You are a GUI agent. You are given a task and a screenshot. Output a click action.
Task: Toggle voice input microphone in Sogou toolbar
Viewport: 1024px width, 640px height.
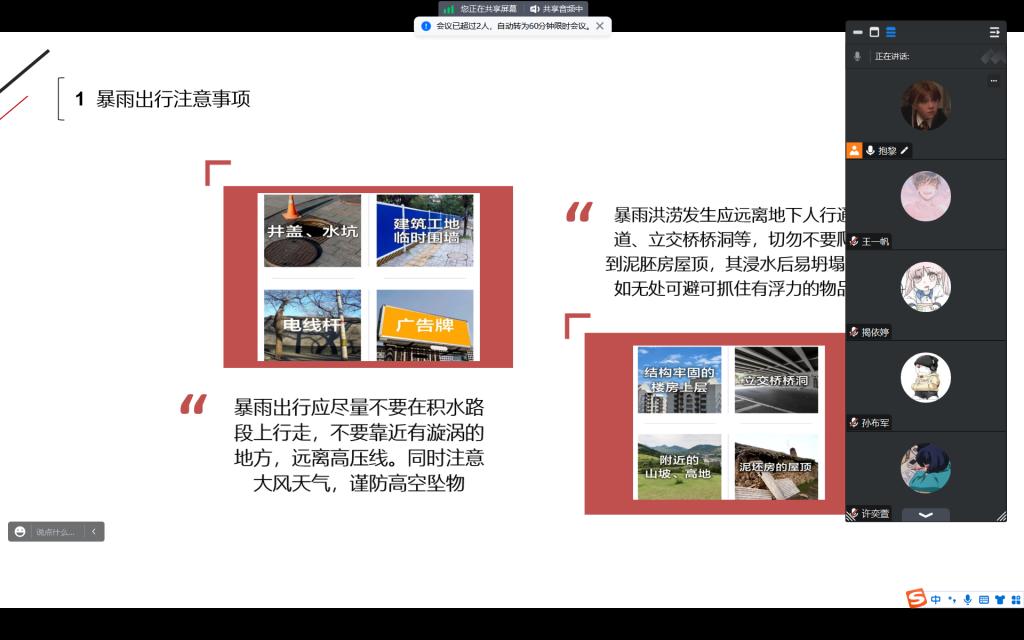coord(967,600)
